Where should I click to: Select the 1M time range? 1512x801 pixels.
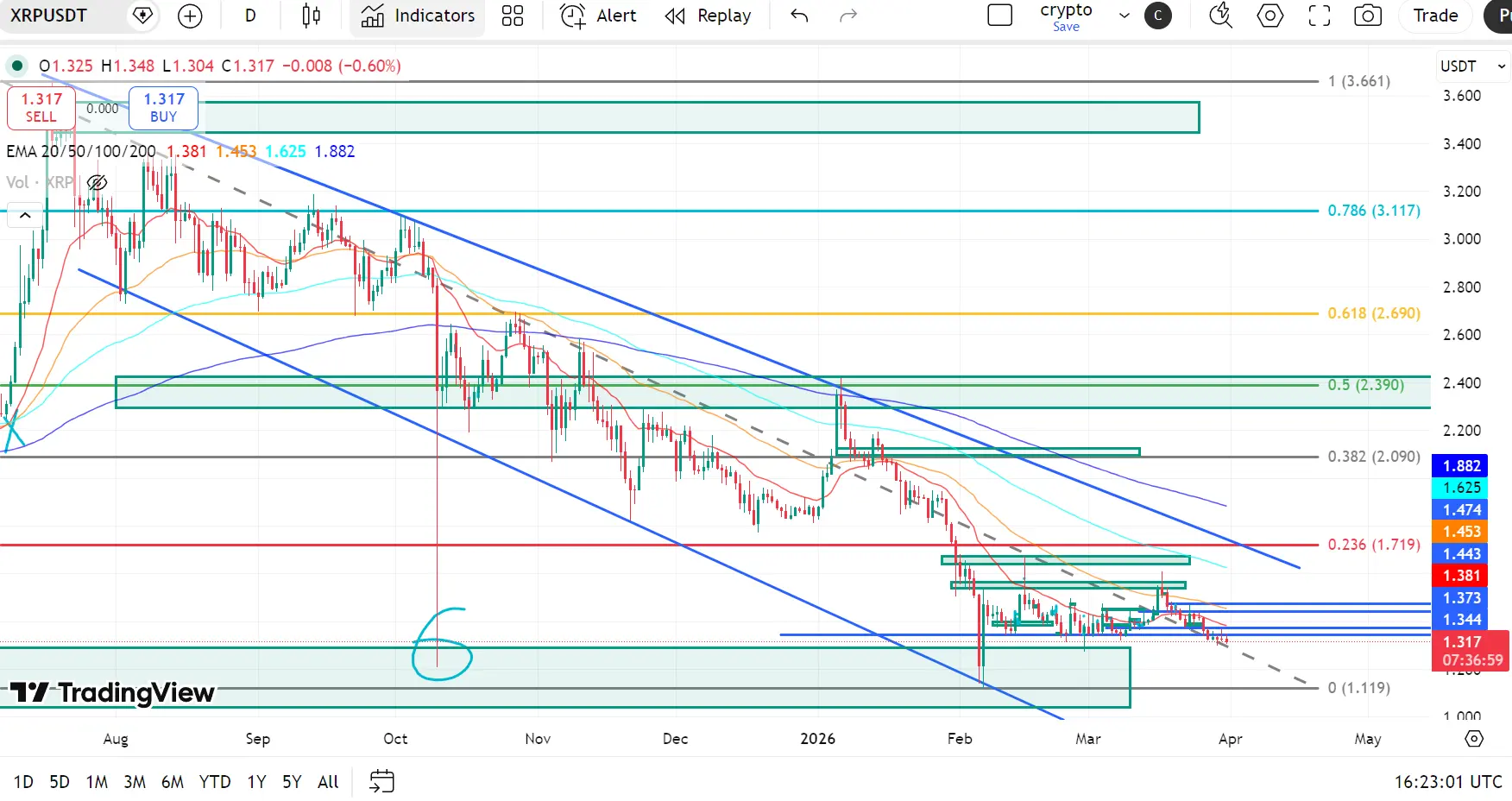click(x=97, y=782)
